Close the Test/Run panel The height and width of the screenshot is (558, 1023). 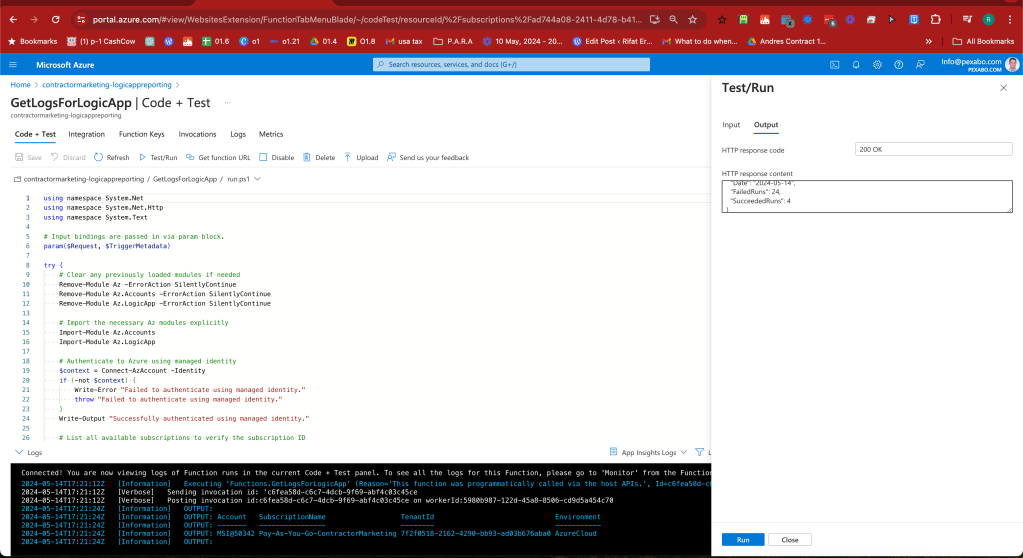pyautogui.click(x=1003, y=88)
